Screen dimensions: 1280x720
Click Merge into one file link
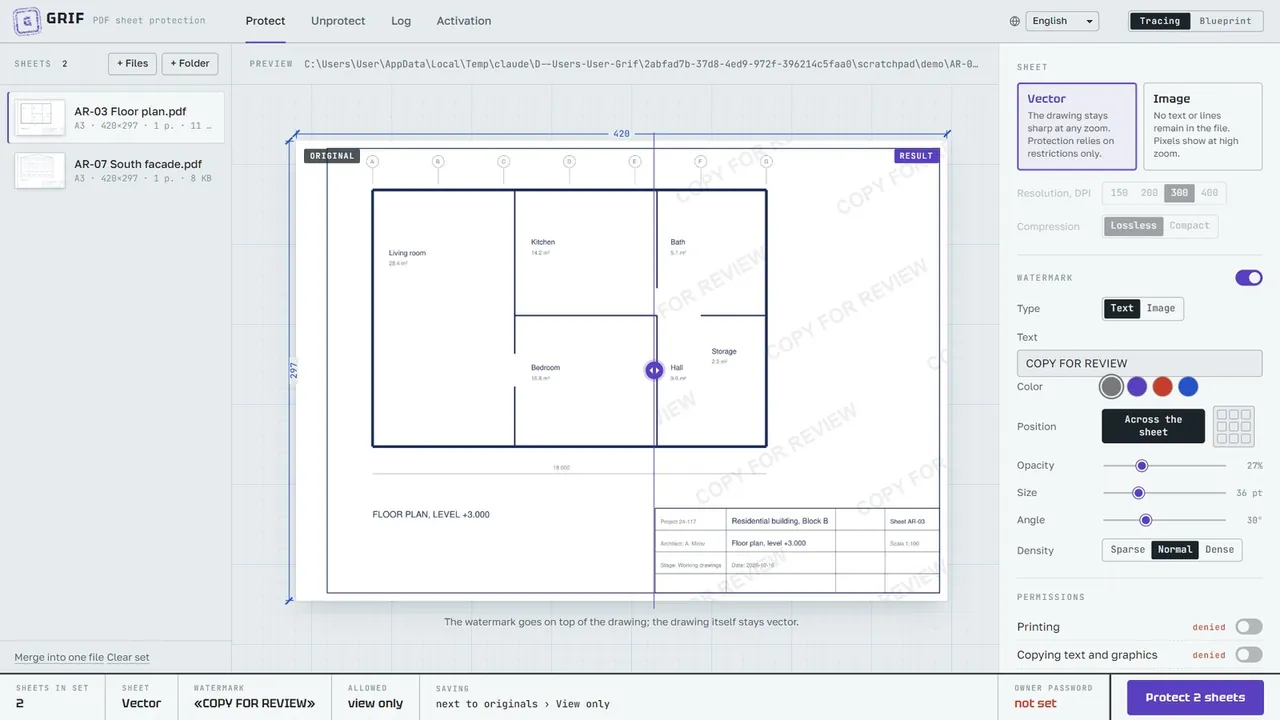59,658
